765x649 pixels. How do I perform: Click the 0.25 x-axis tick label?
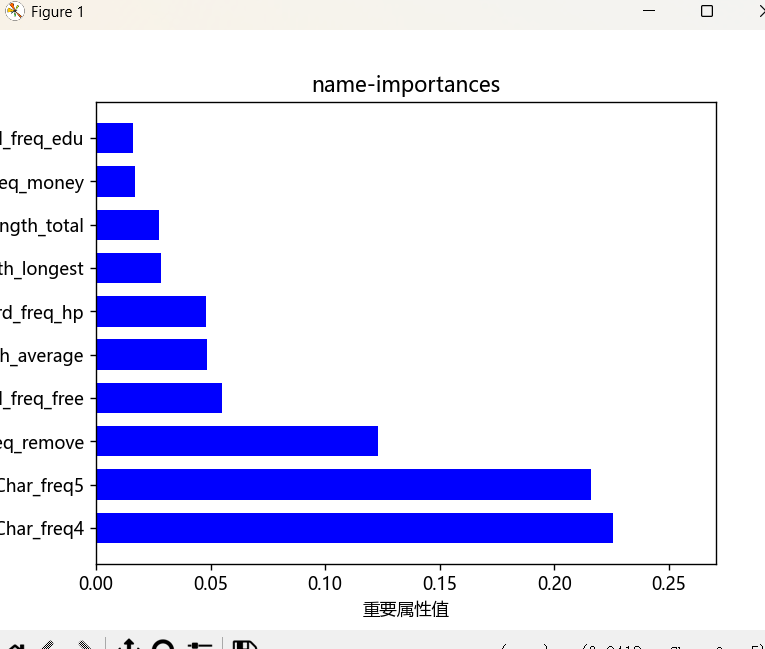tap(669, 583)
